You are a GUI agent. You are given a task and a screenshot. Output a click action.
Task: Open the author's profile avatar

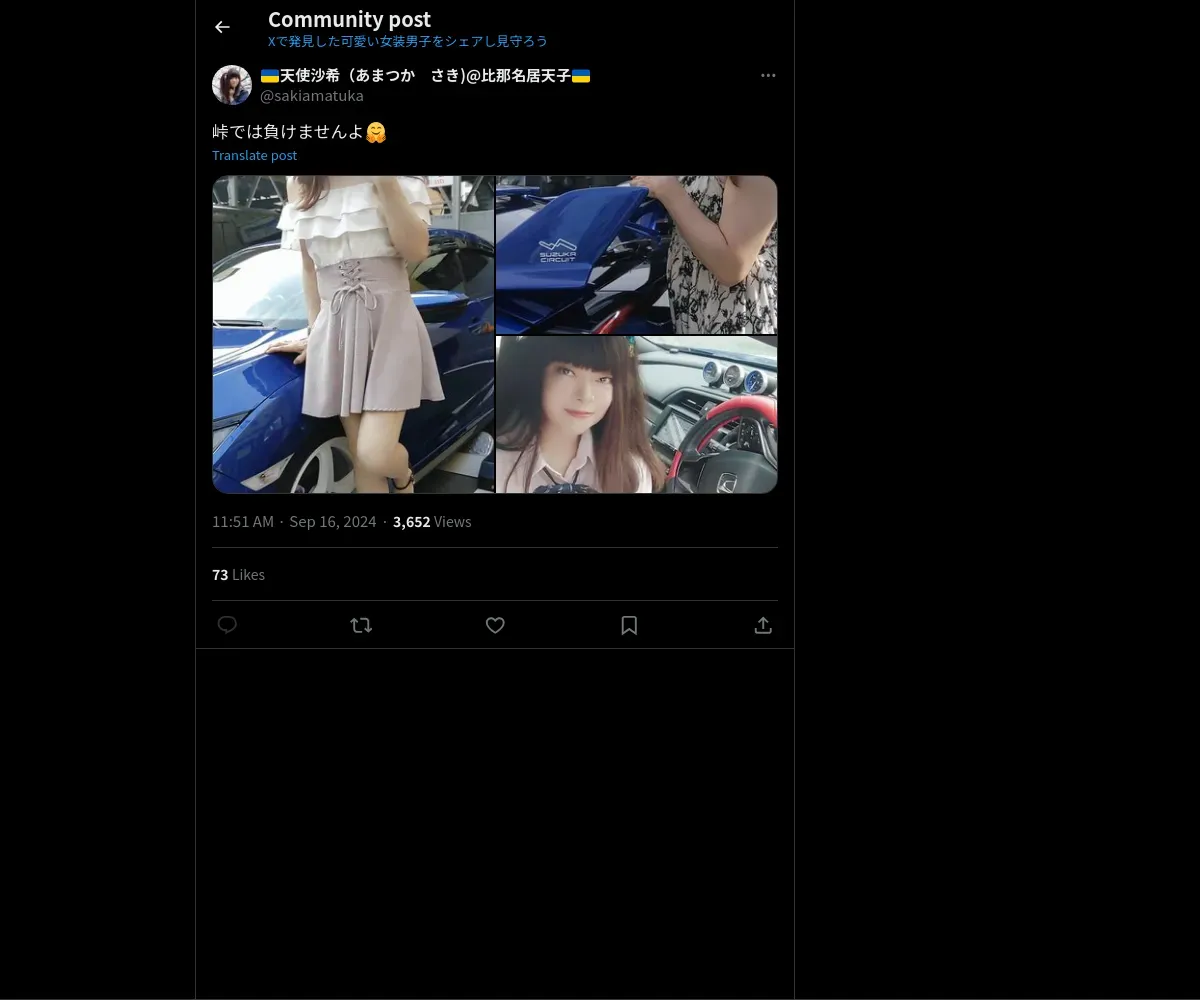[232, 85]
